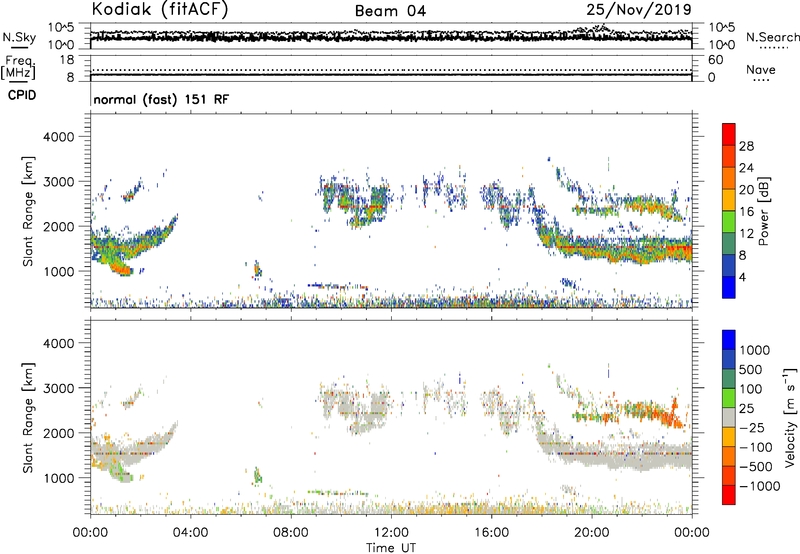
Task: Click the gray band of velocity colorbar
Action: tap(729, 417)
